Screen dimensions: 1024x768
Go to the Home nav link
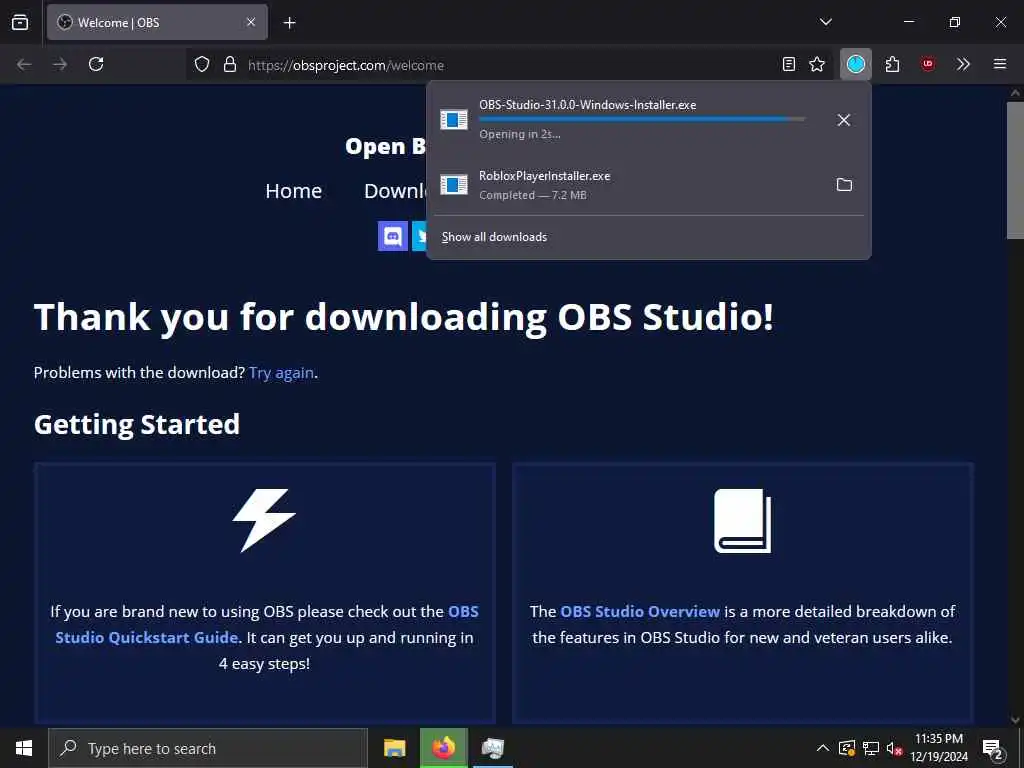tap(293, 191)
